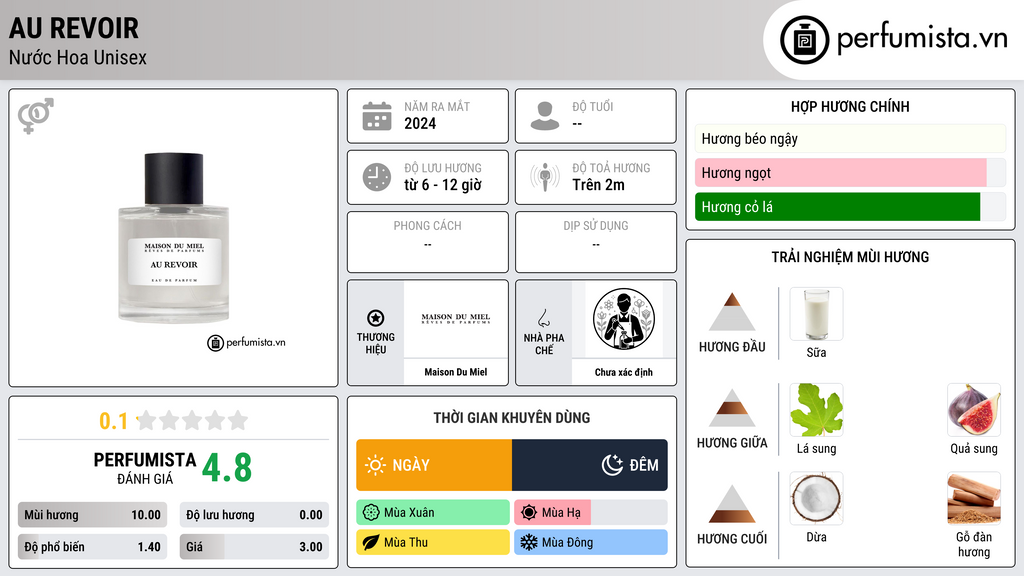Click the sillage icon beside Độ toả hương

click(545, 177)
